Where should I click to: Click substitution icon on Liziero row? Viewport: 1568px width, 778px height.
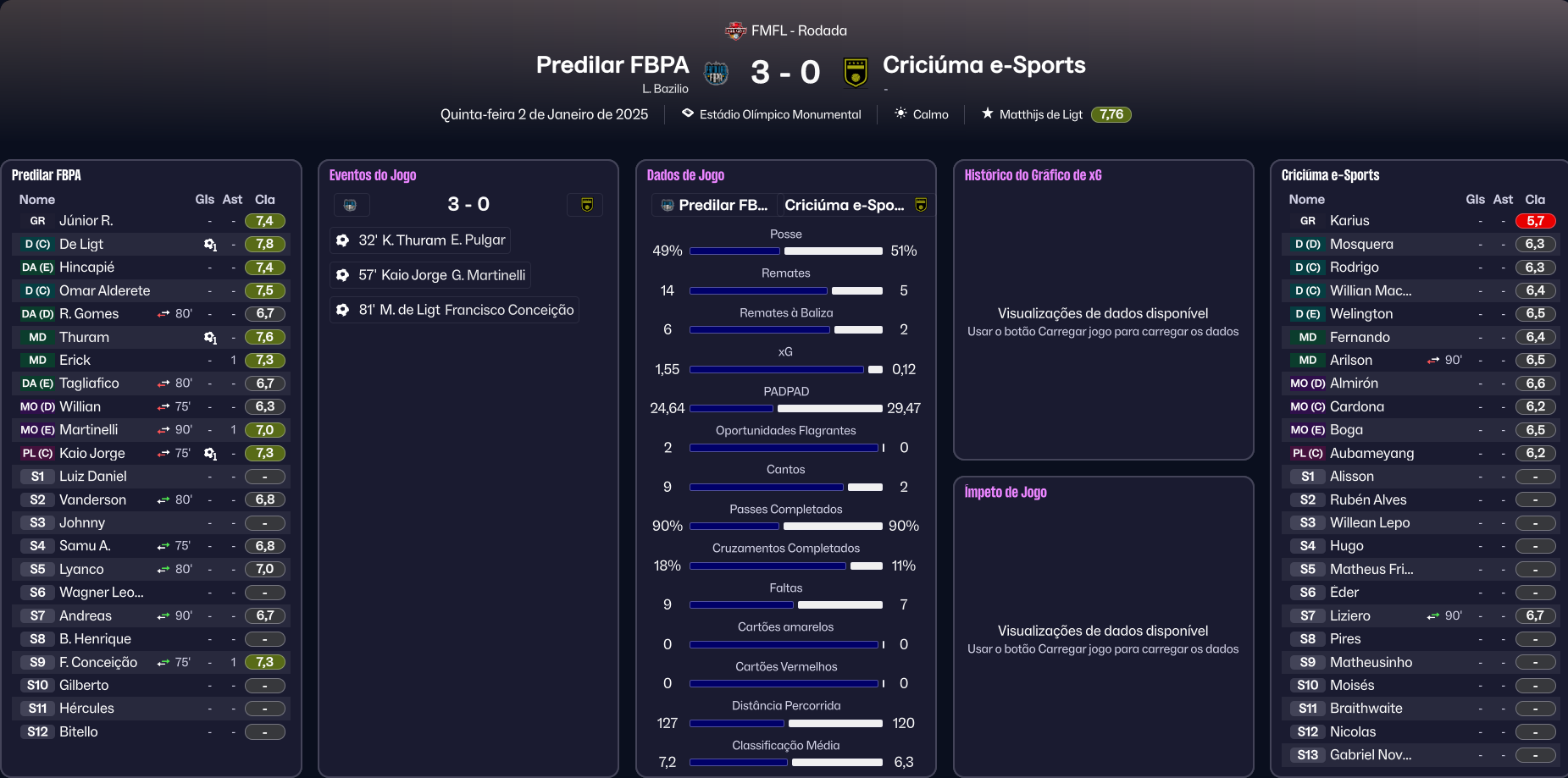pyautogui.click(x=1433, y=616)
